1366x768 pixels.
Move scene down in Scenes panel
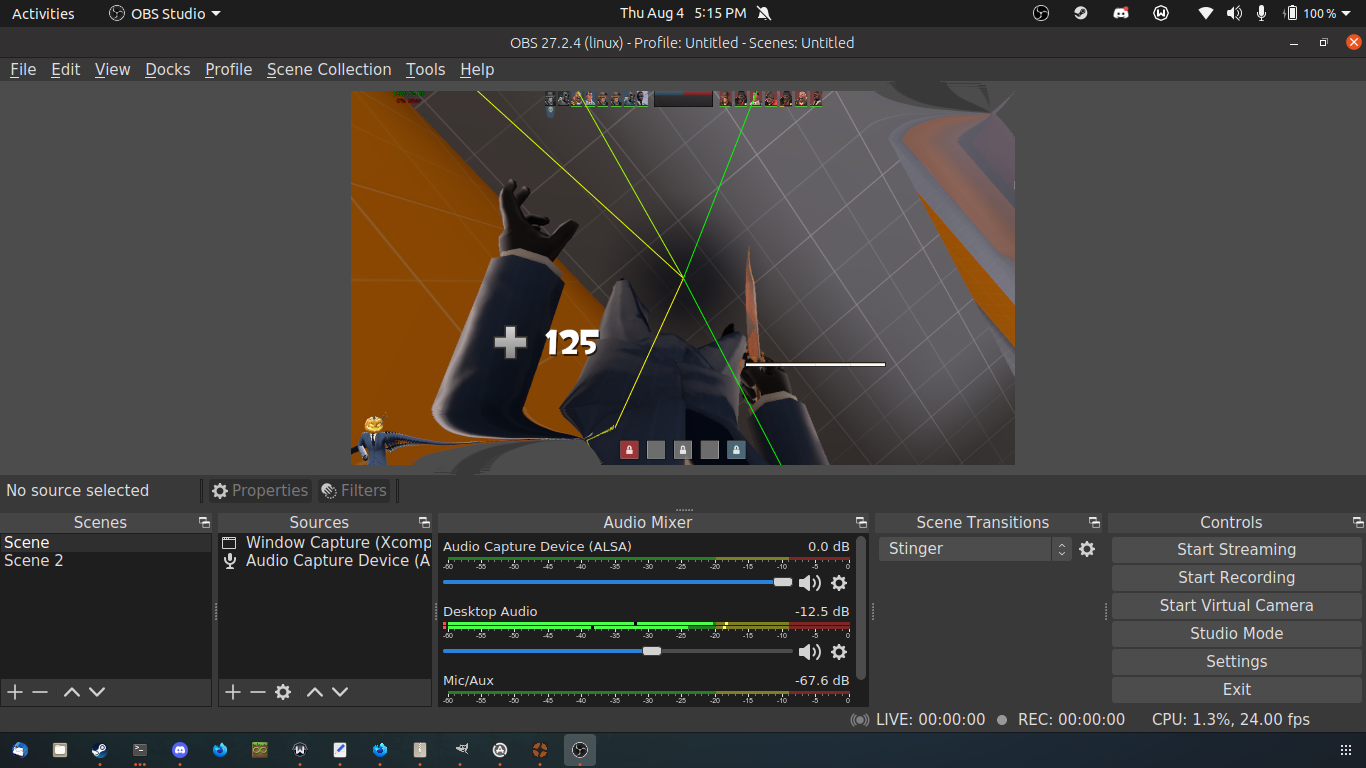(97, 692)
